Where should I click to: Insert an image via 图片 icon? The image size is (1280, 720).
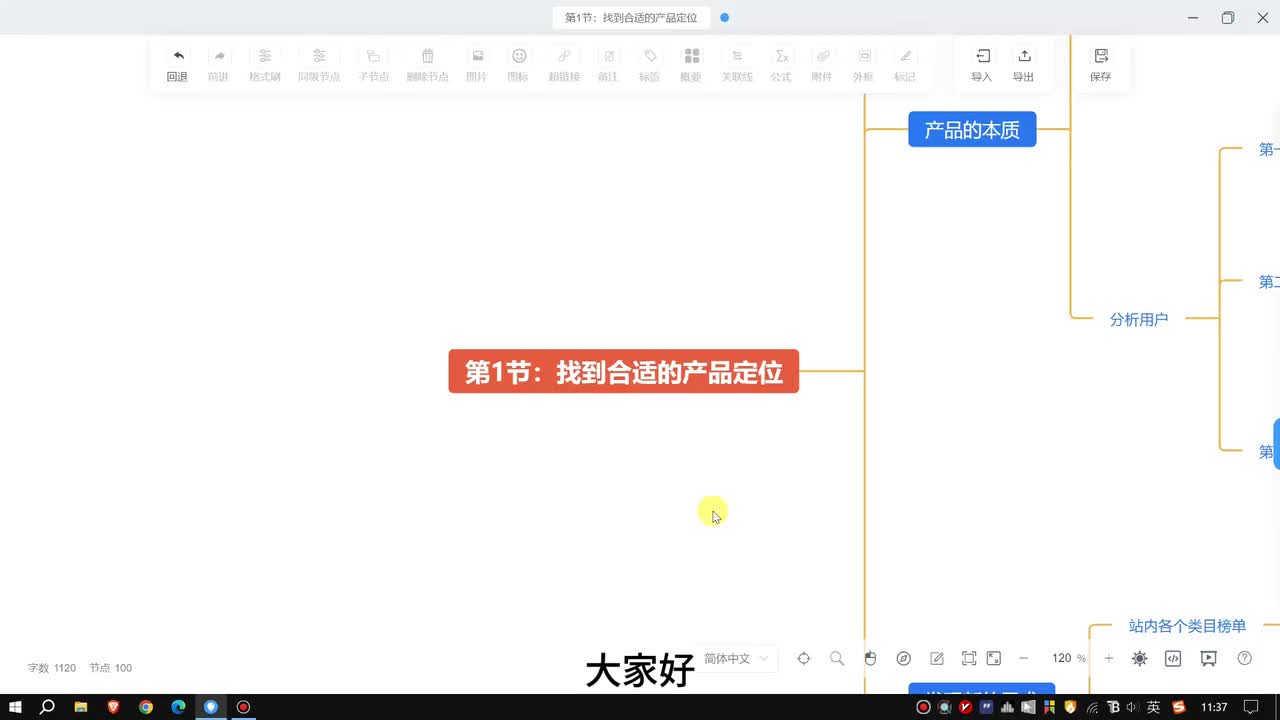[477, 56]
